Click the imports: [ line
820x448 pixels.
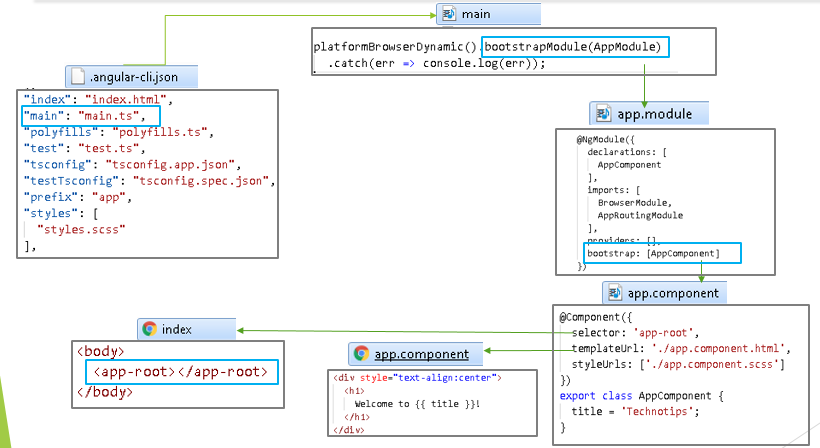pos(613,190)
